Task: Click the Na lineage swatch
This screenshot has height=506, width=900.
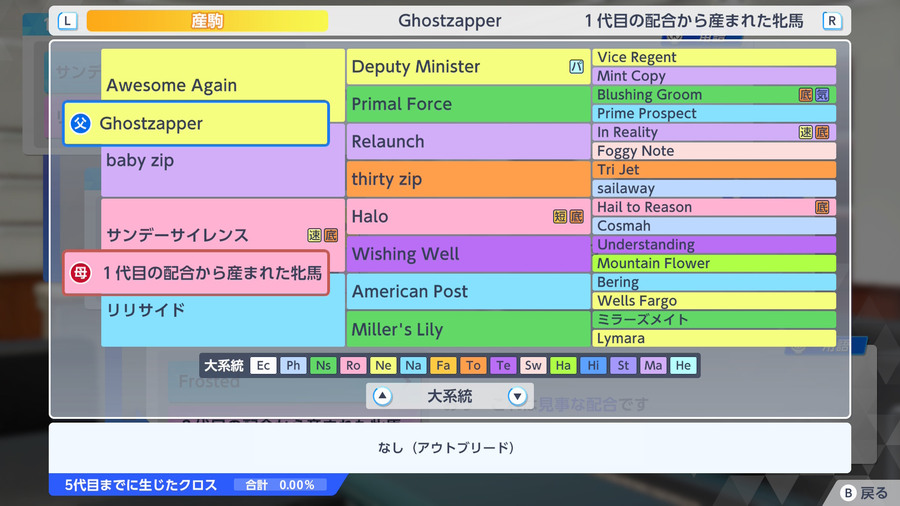Action: [413, 365]
